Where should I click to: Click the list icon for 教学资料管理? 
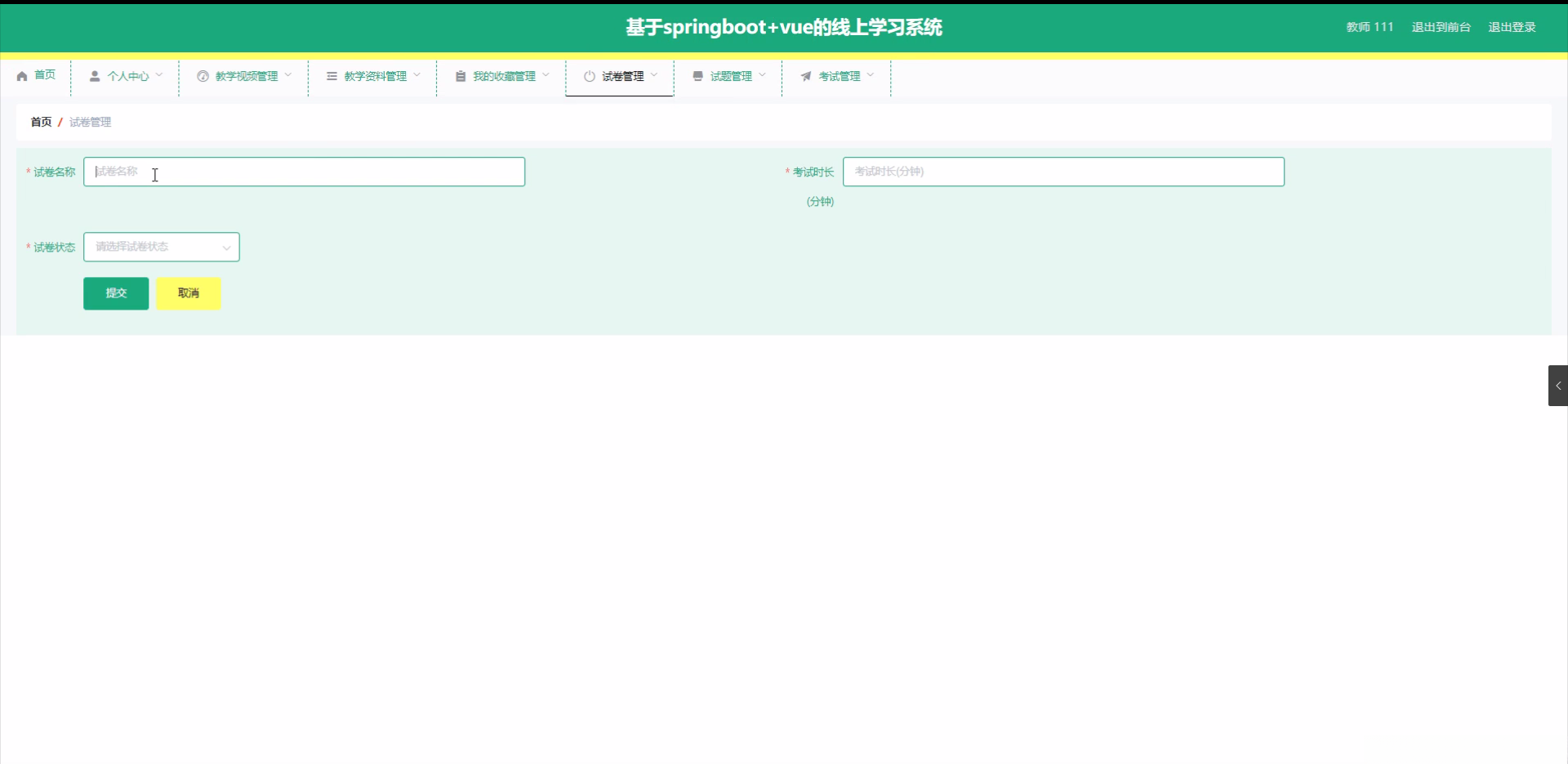pyautogui.click(x=332, y=76)
